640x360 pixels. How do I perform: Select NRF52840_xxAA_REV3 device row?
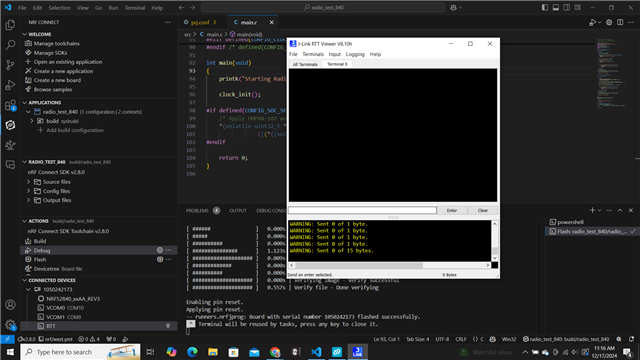click(x=73, y=299)
